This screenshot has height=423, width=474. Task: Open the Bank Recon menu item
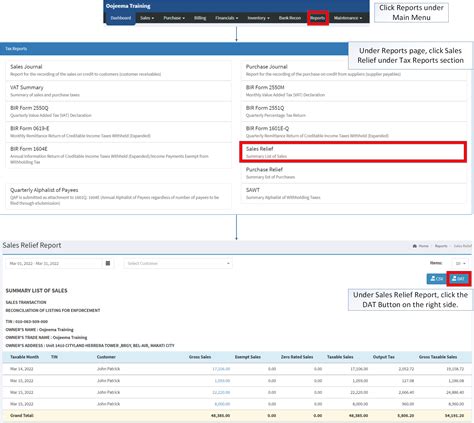coord(290,18)
